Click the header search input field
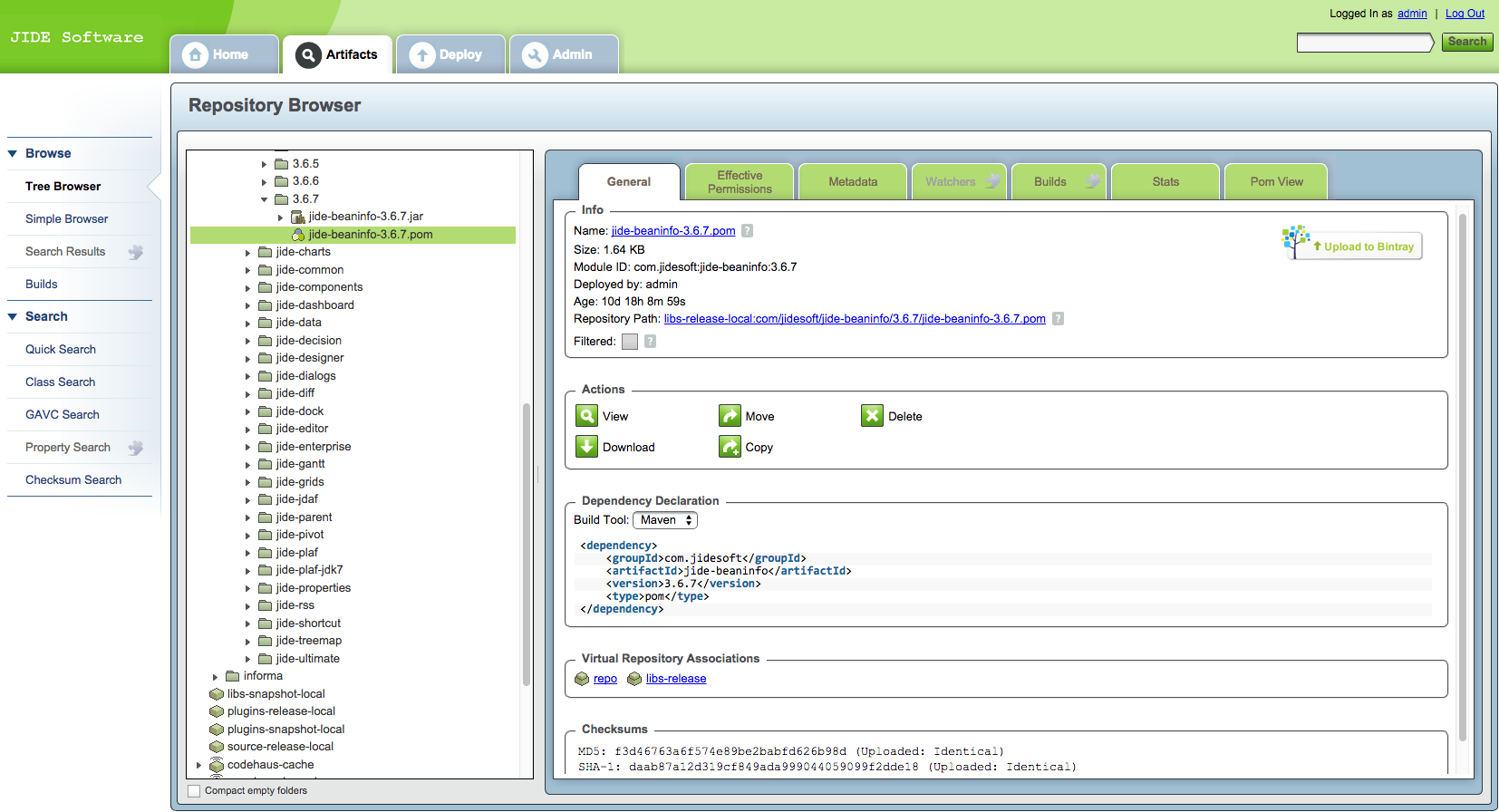The width and height of the screenshot is (1499, 812). [1365, 43]
